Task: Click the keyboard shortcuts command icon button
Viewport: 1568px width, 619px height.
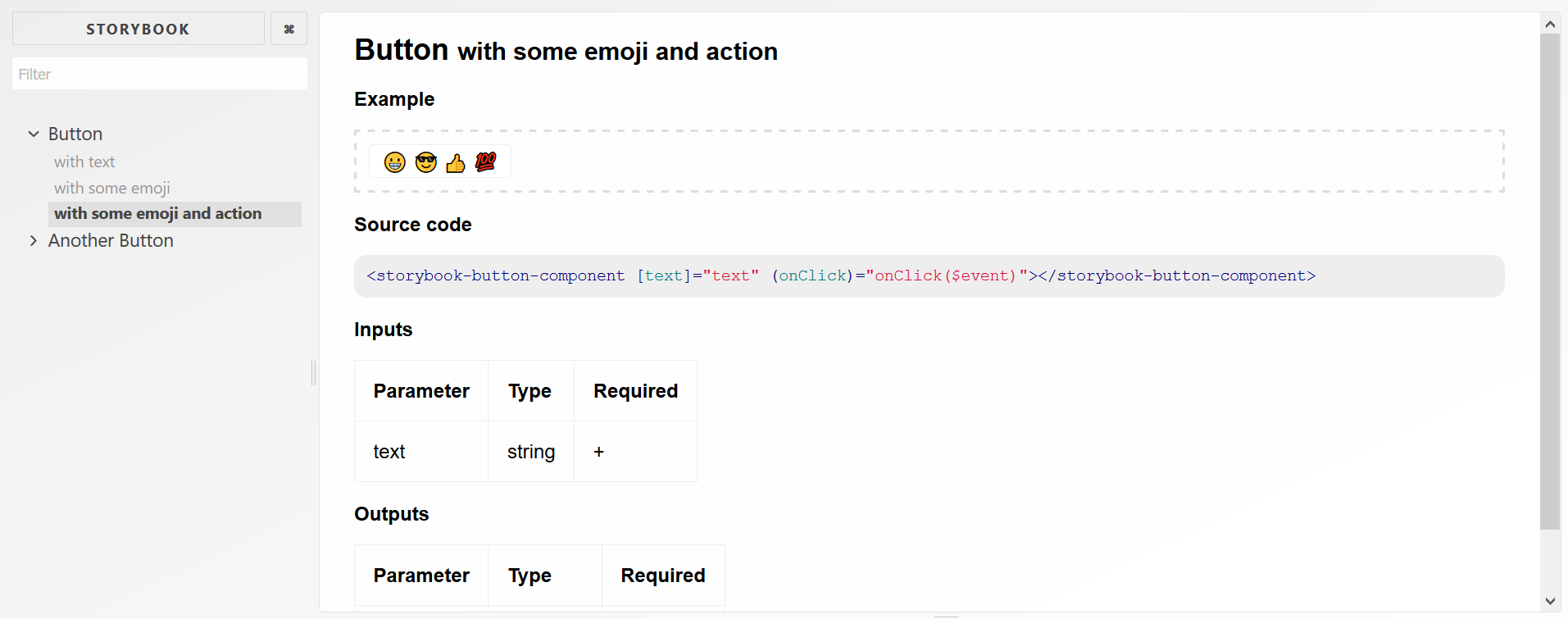Action: 289,29
